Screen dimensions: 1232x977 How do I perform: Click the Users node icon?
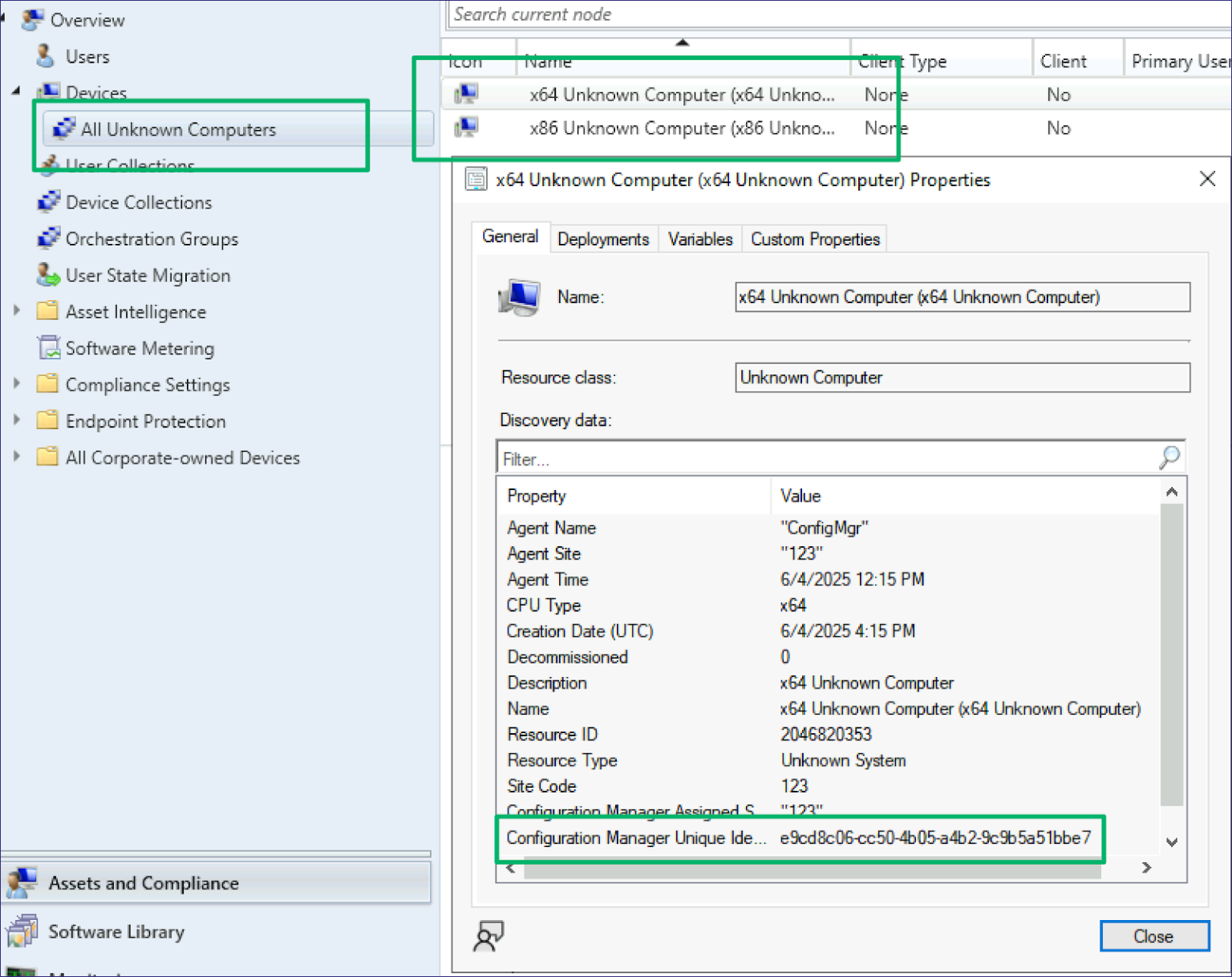click(46, 56)
